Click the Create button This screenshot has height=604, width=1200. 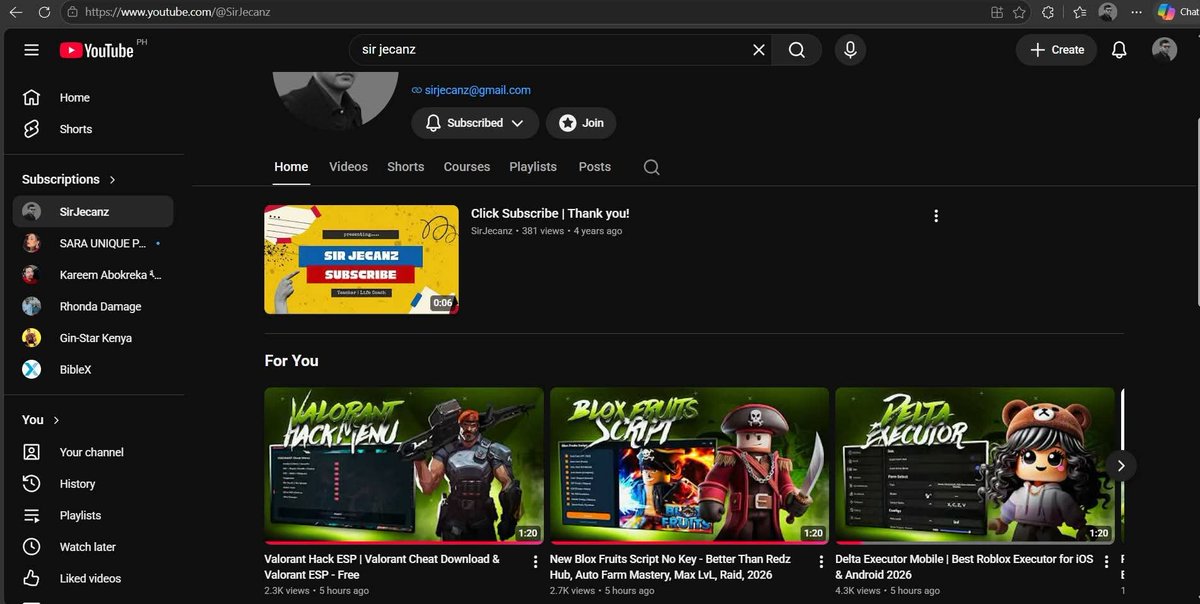click(1057, 50)
